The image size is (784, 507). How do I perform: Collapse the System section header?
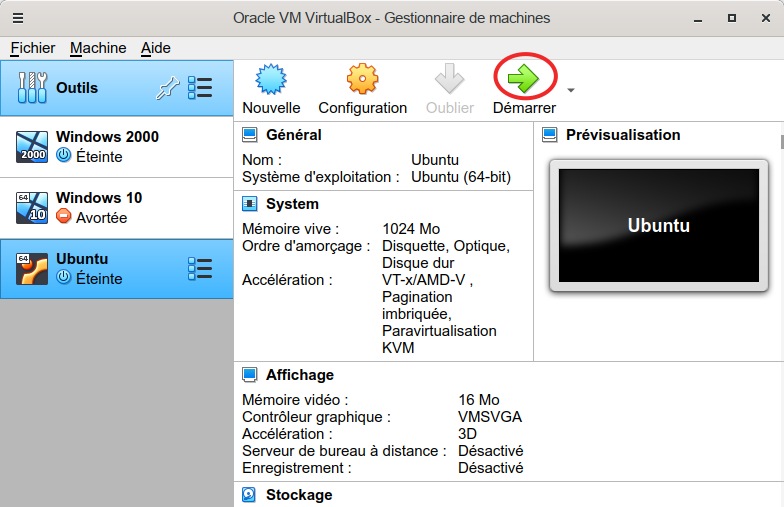point(292,204)
